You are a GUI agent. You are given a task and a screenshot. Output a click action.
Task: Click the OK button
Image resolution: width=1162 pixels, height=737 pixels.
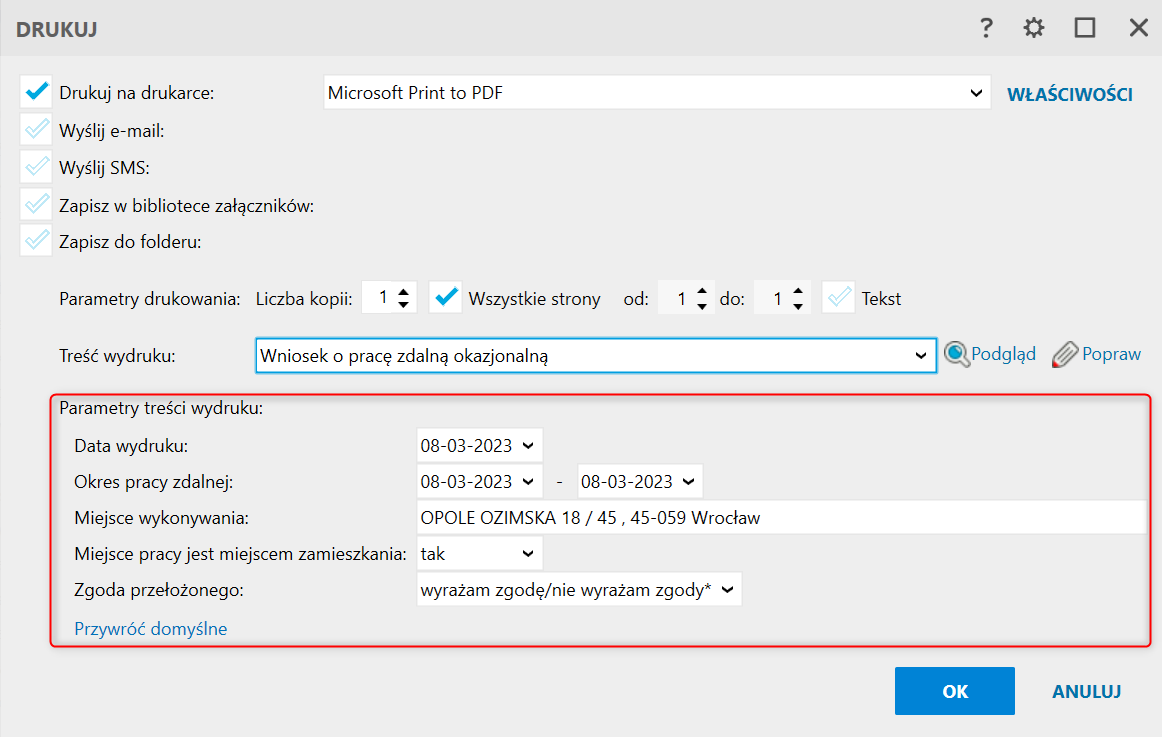coord(954,691)
